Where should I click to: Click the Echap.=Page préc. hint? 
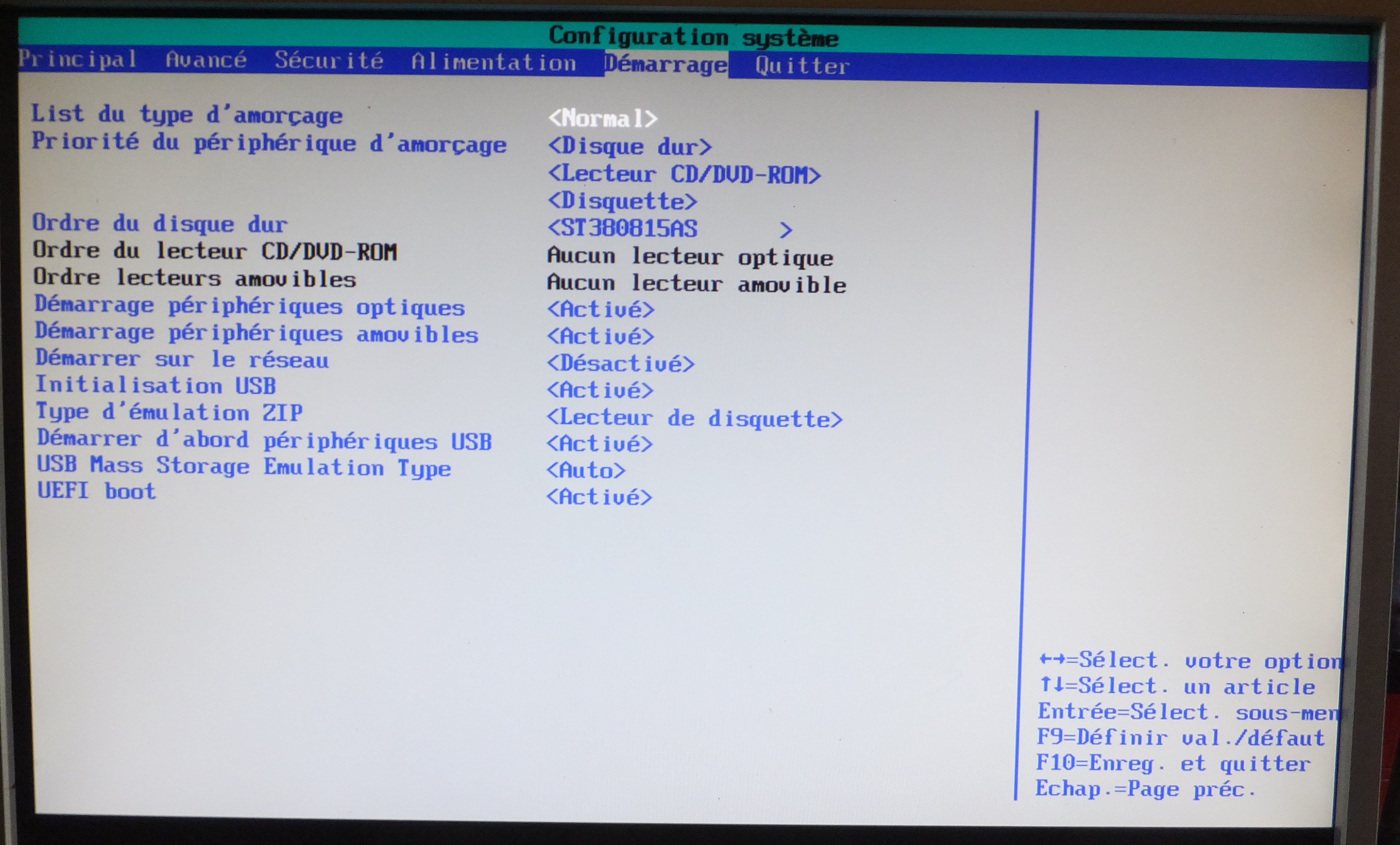coord(1145,789)
